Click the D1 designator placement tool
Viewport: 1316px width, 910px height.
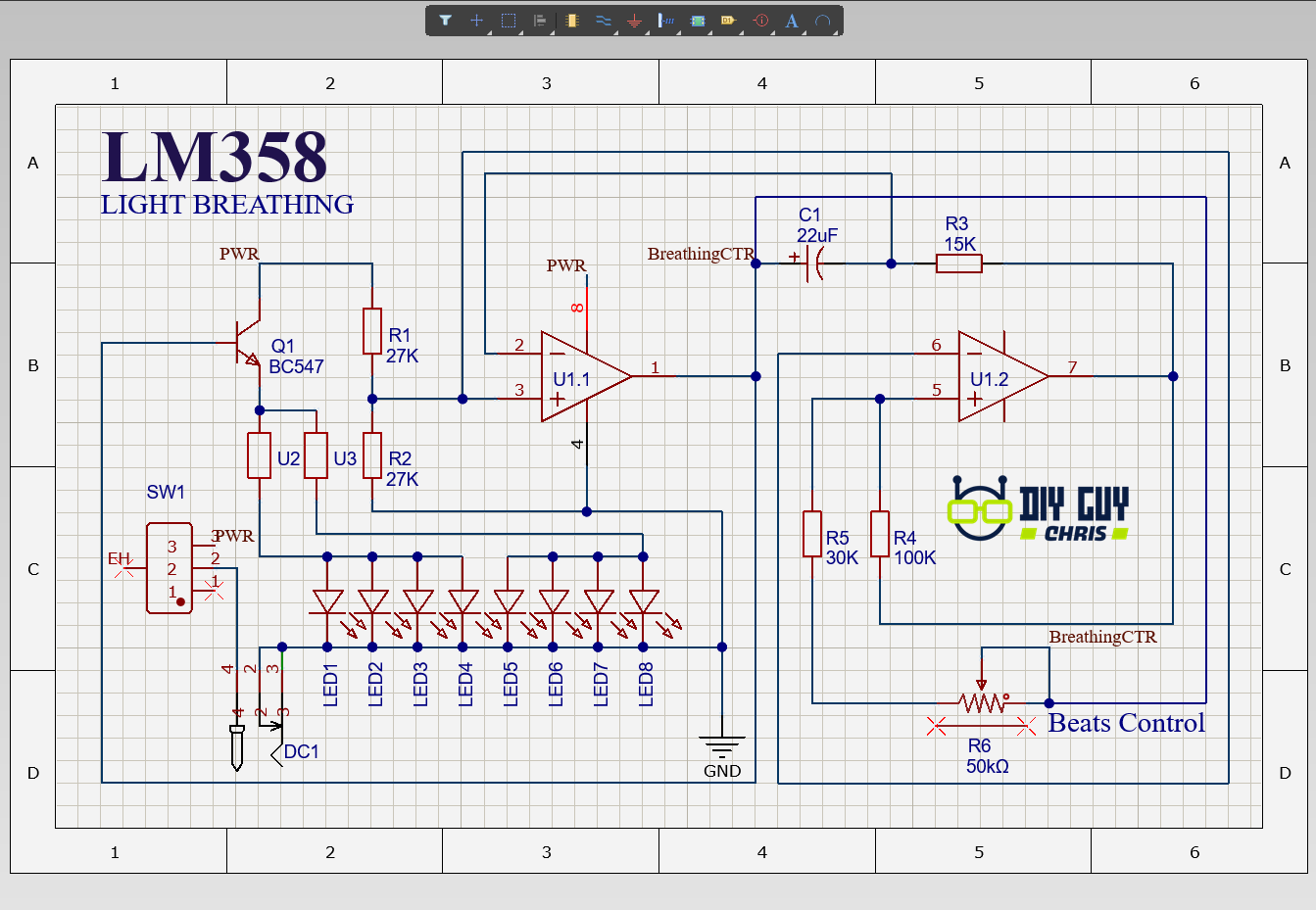pos(728,20)
